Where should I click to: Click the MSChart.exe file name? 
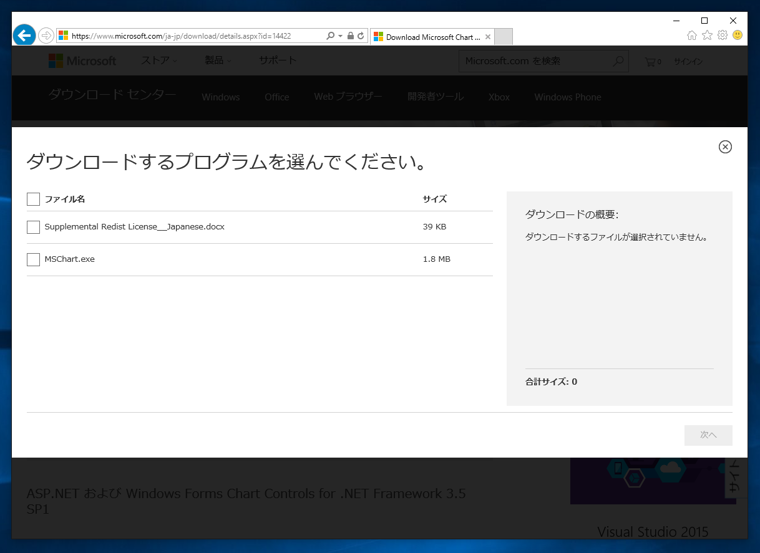click(x=69, y=259)
